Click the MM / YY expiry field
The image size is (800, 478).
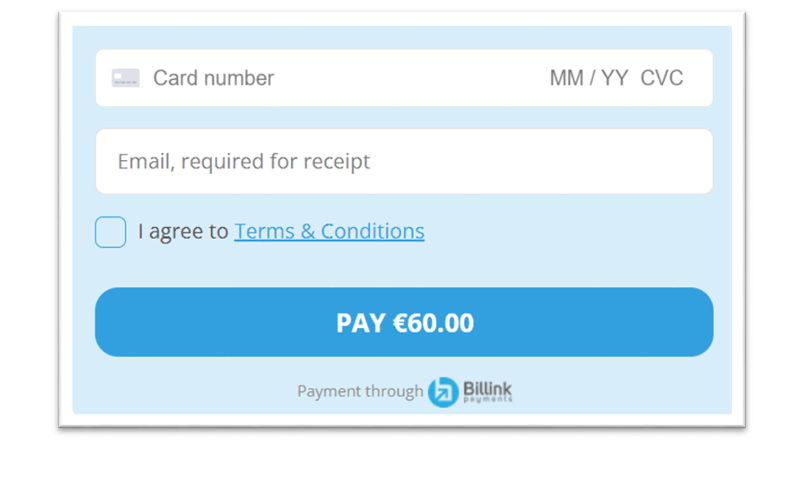click(588, 78)
